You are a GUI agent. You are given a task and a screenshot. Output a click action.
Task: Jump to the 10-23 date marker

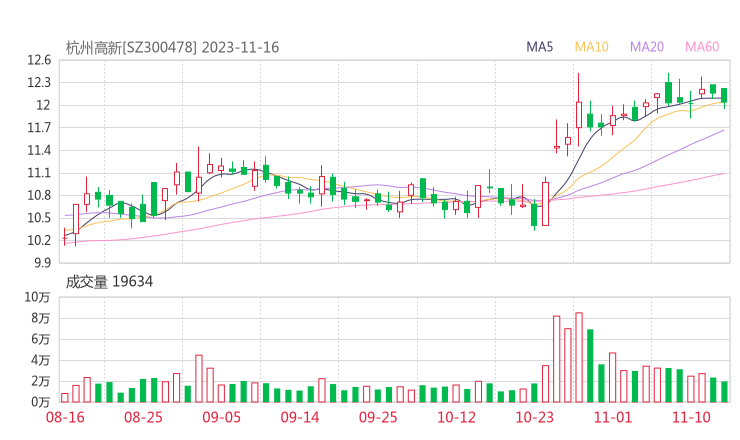click(535, 417)
